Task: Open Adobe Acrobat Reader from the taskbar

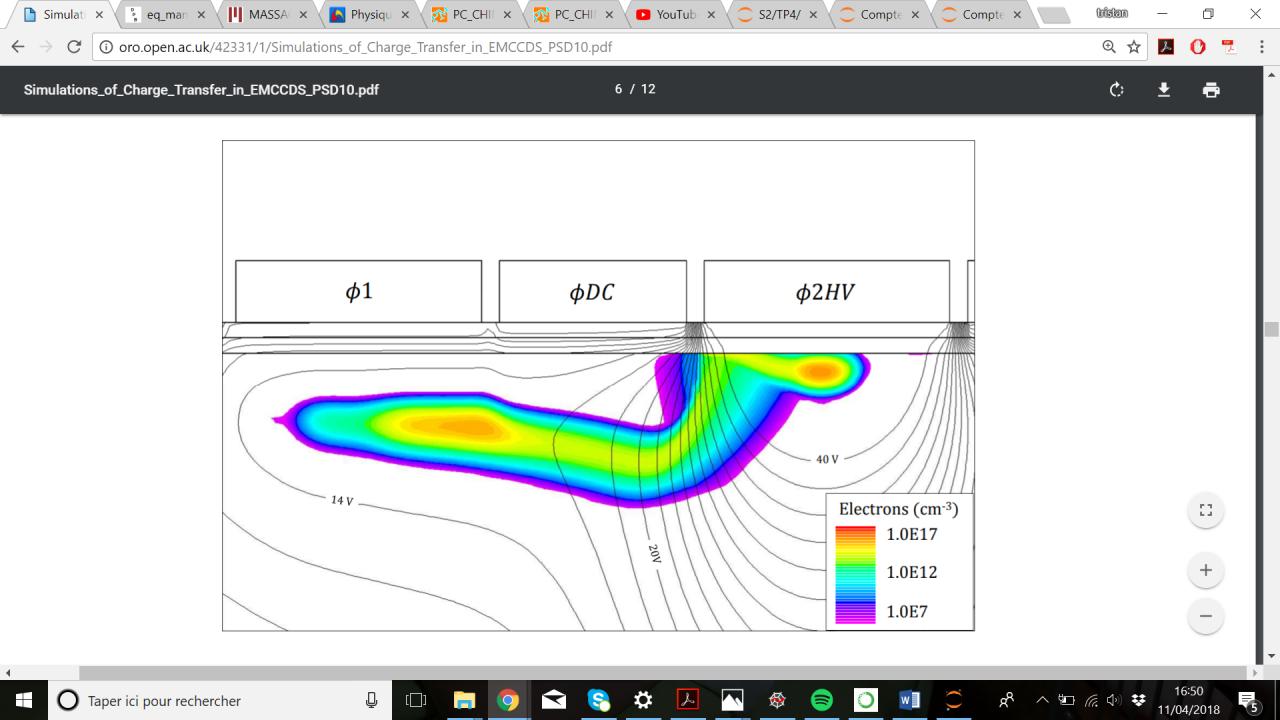Action: [x=687, y=700]
